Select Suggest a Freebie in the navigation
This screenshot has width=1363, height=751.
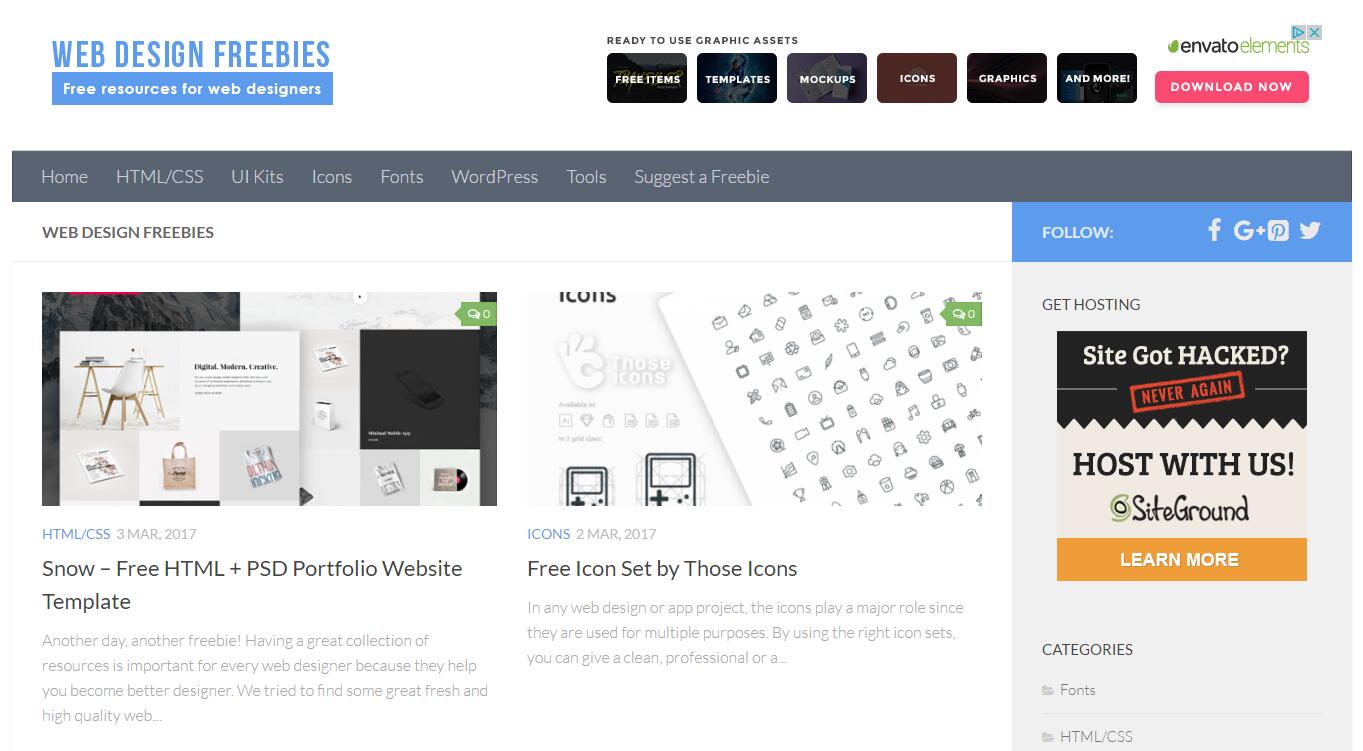point(702,177)
